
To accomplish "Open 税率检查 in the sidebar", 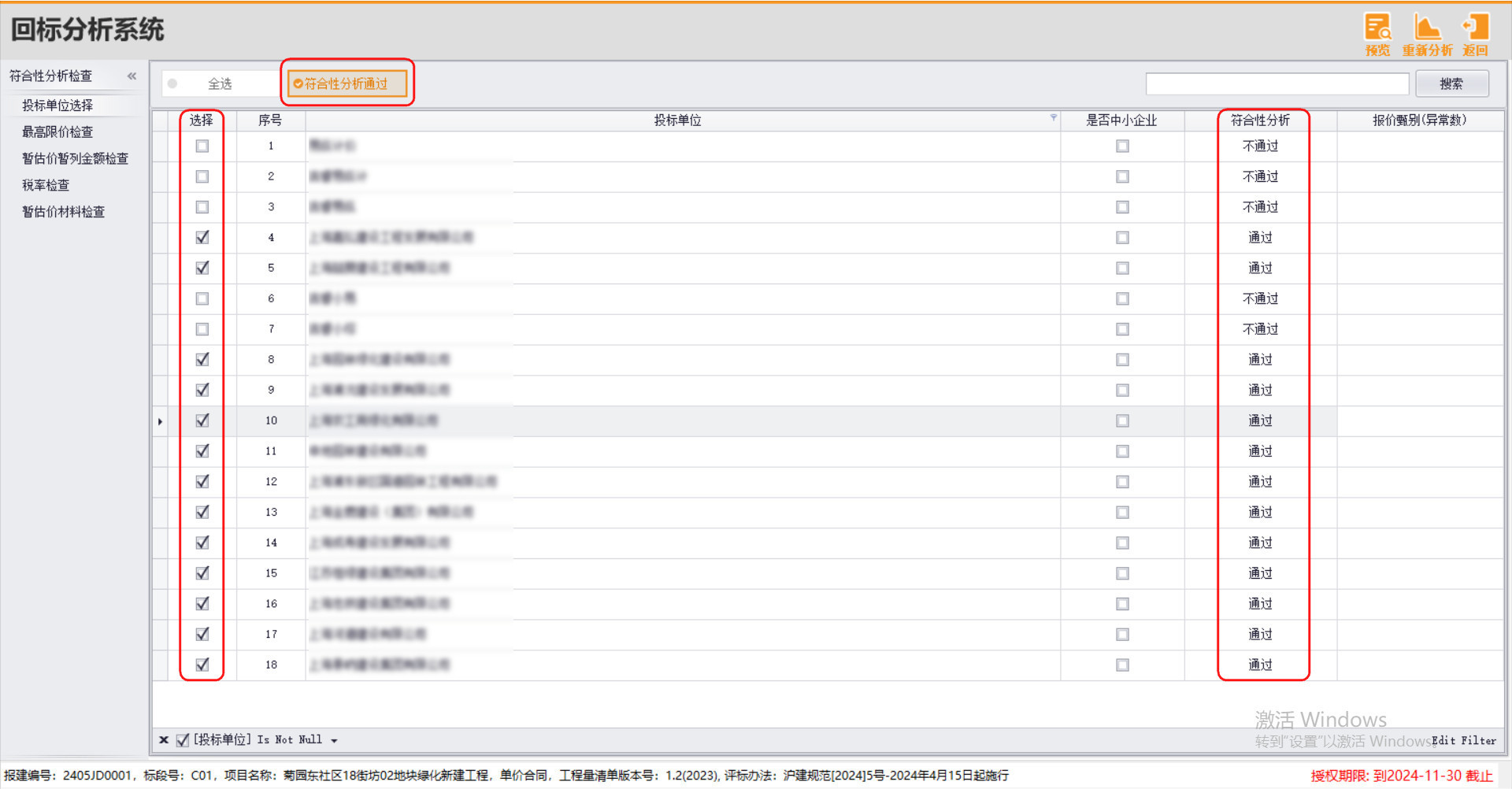I will (x=46, y=185).
